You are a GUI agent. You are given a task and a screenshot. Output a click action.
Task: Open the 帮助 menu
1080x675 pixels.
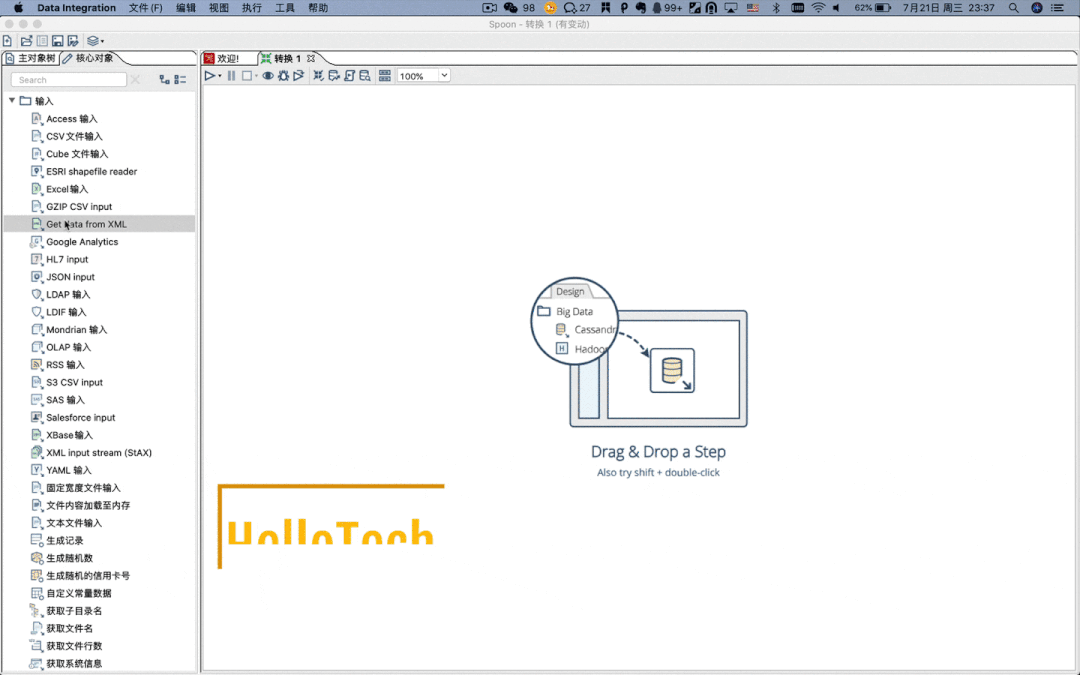click(x=318, y=8)
